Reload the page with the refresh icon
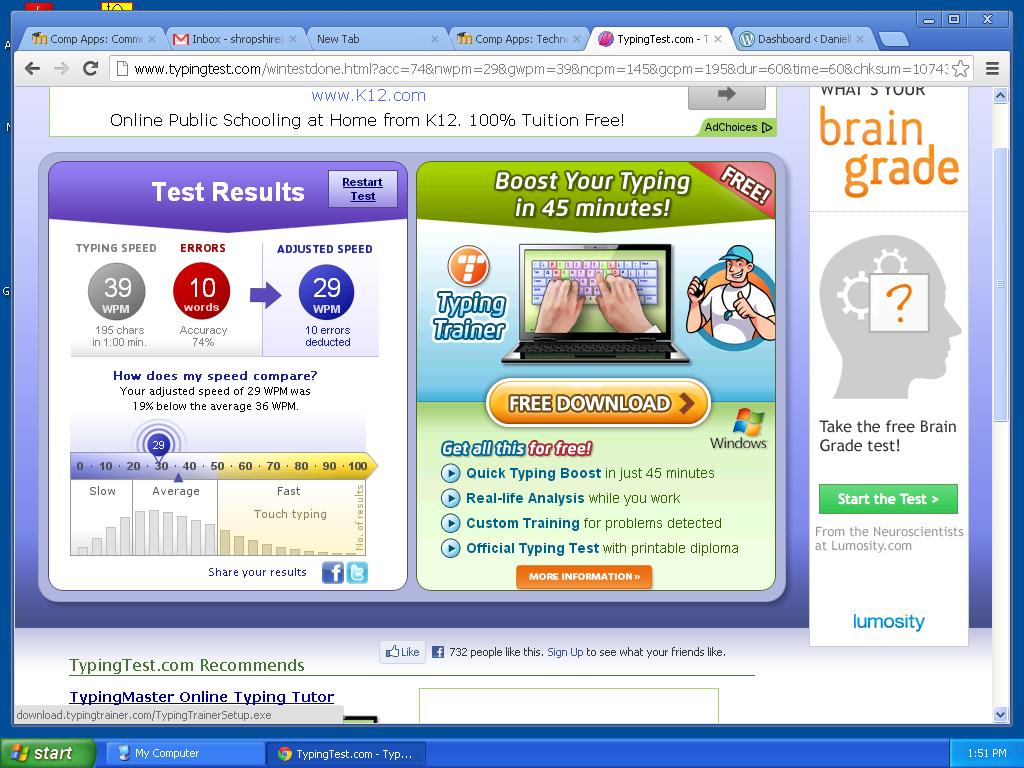 [90, 69]
